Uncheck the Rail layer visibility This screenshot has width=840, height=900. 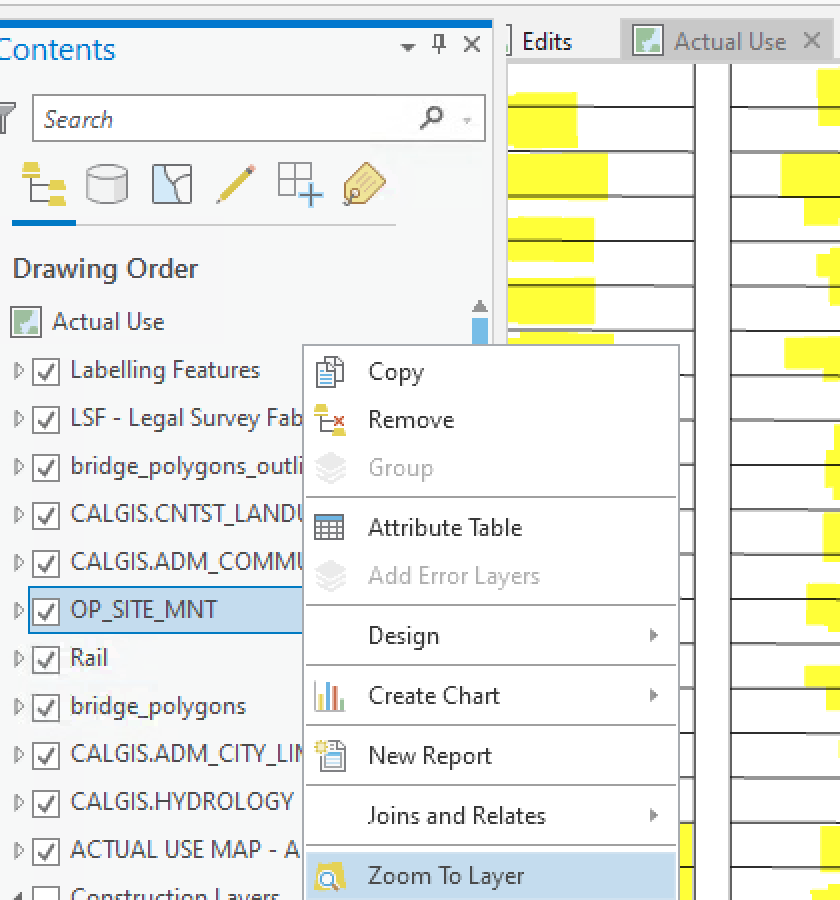pyautogui.click(x=44, y=659)
